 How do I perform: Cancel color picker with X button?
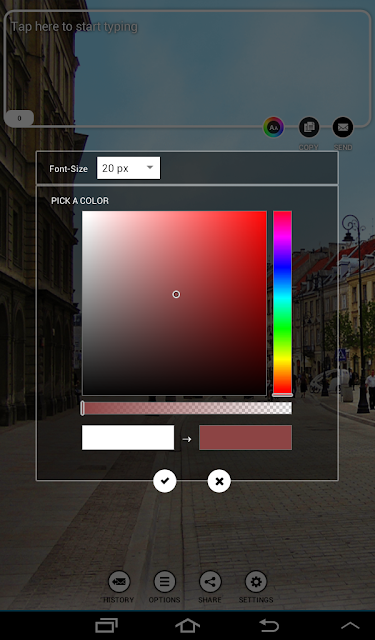click(x=219, y=481)
